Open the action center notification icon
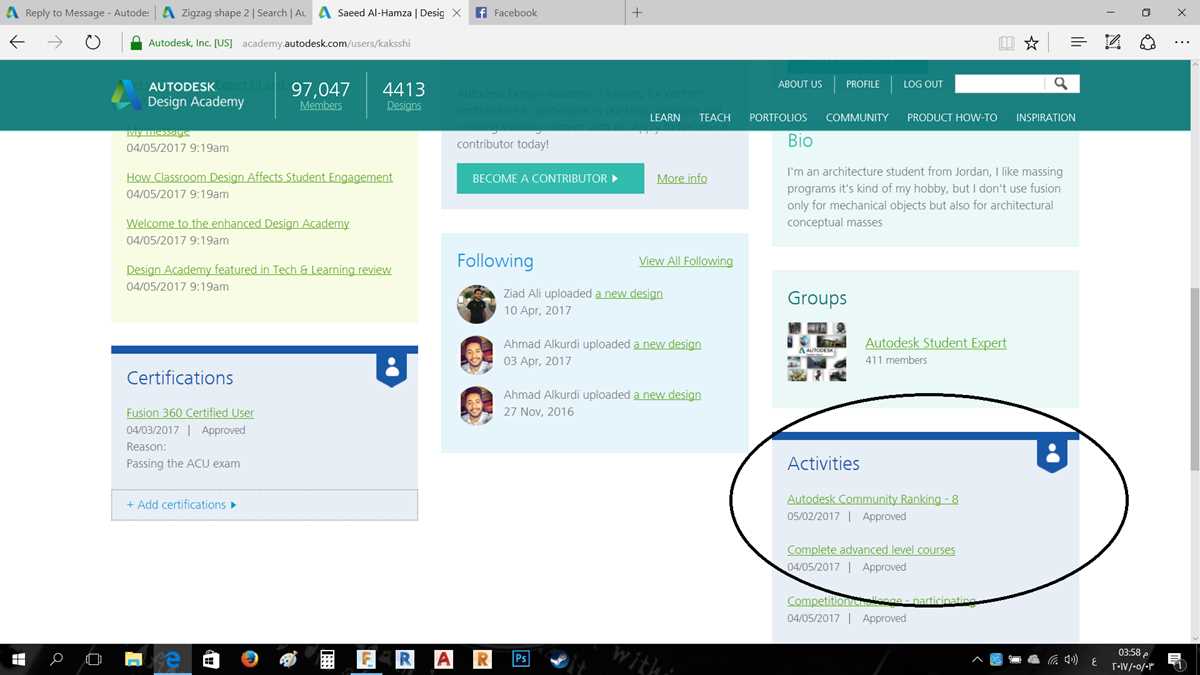This screenshot has height=675, width=1200. coord(1176,659)
